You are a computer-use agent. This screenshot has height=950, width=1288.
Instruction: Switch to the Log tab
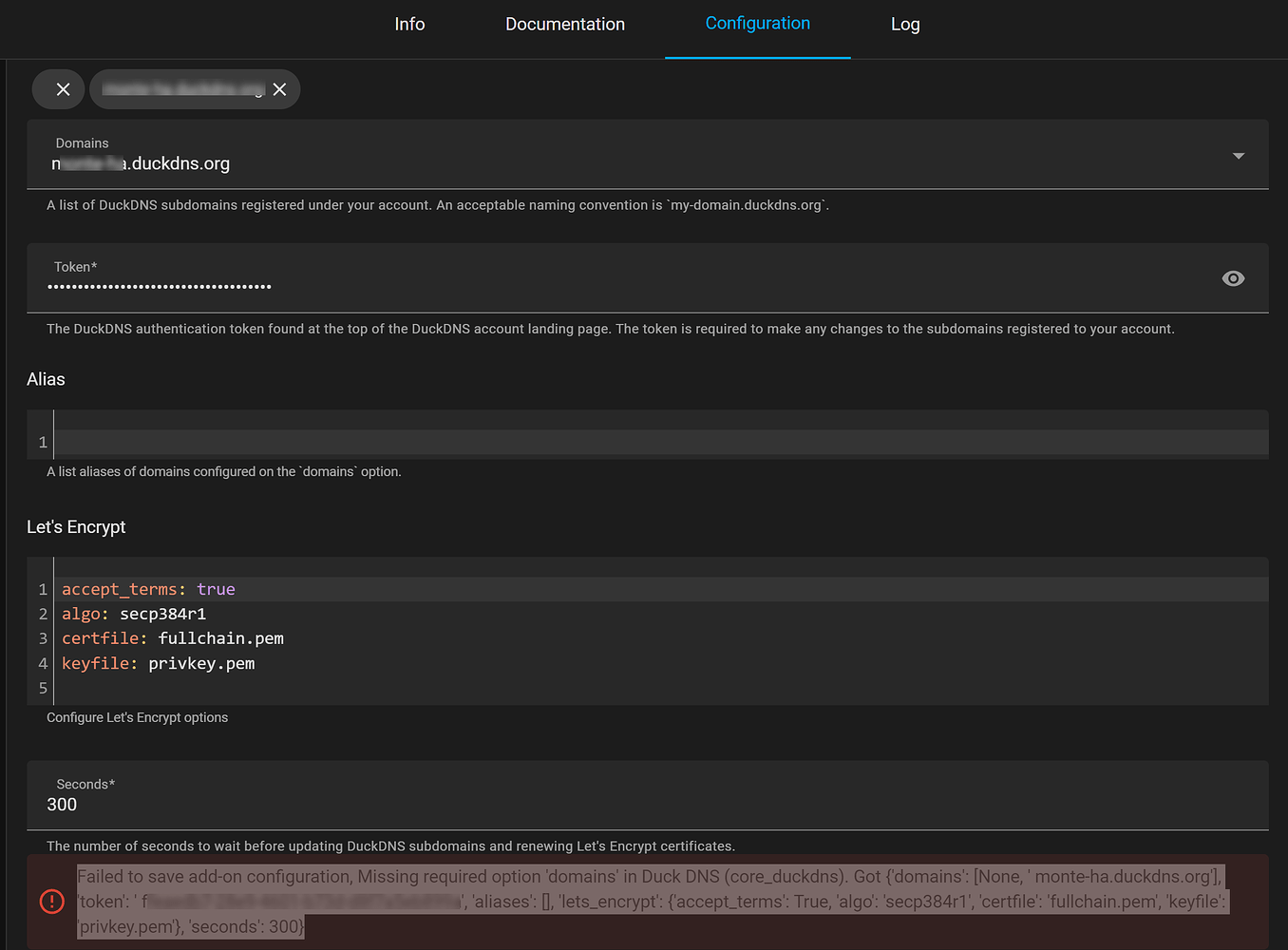904,25
